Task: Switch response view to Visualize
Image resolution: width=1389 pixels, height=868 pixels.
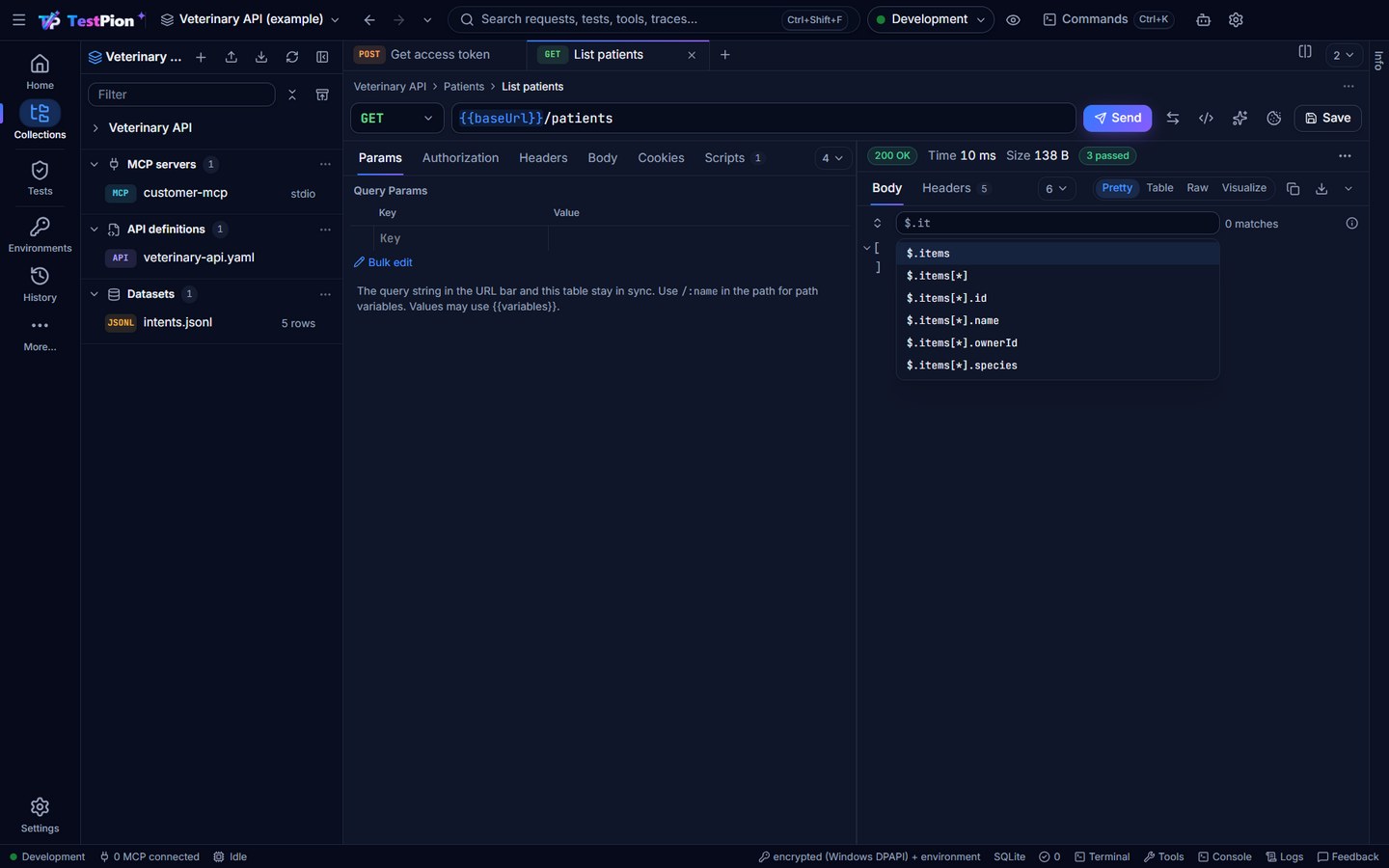Action: tap(1244, 188)
